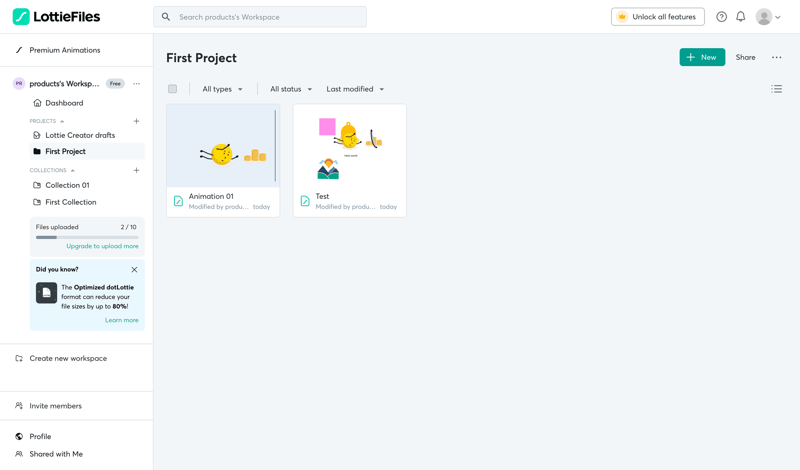800x470 pixels.
Task: Click the Test title
Action: coord(322,196)
